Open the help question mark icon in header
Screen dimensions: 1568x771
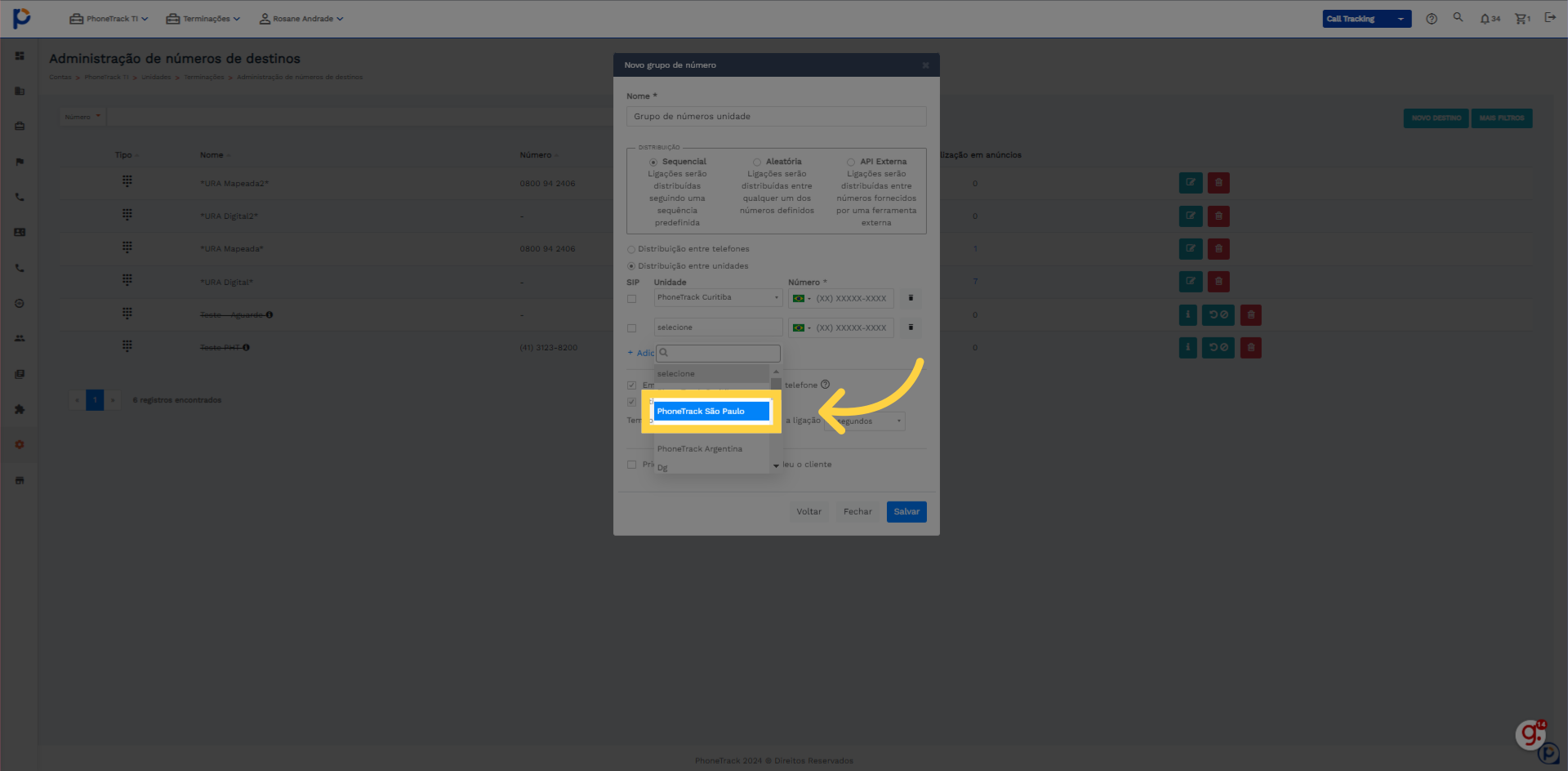(x=1432, y=19)
